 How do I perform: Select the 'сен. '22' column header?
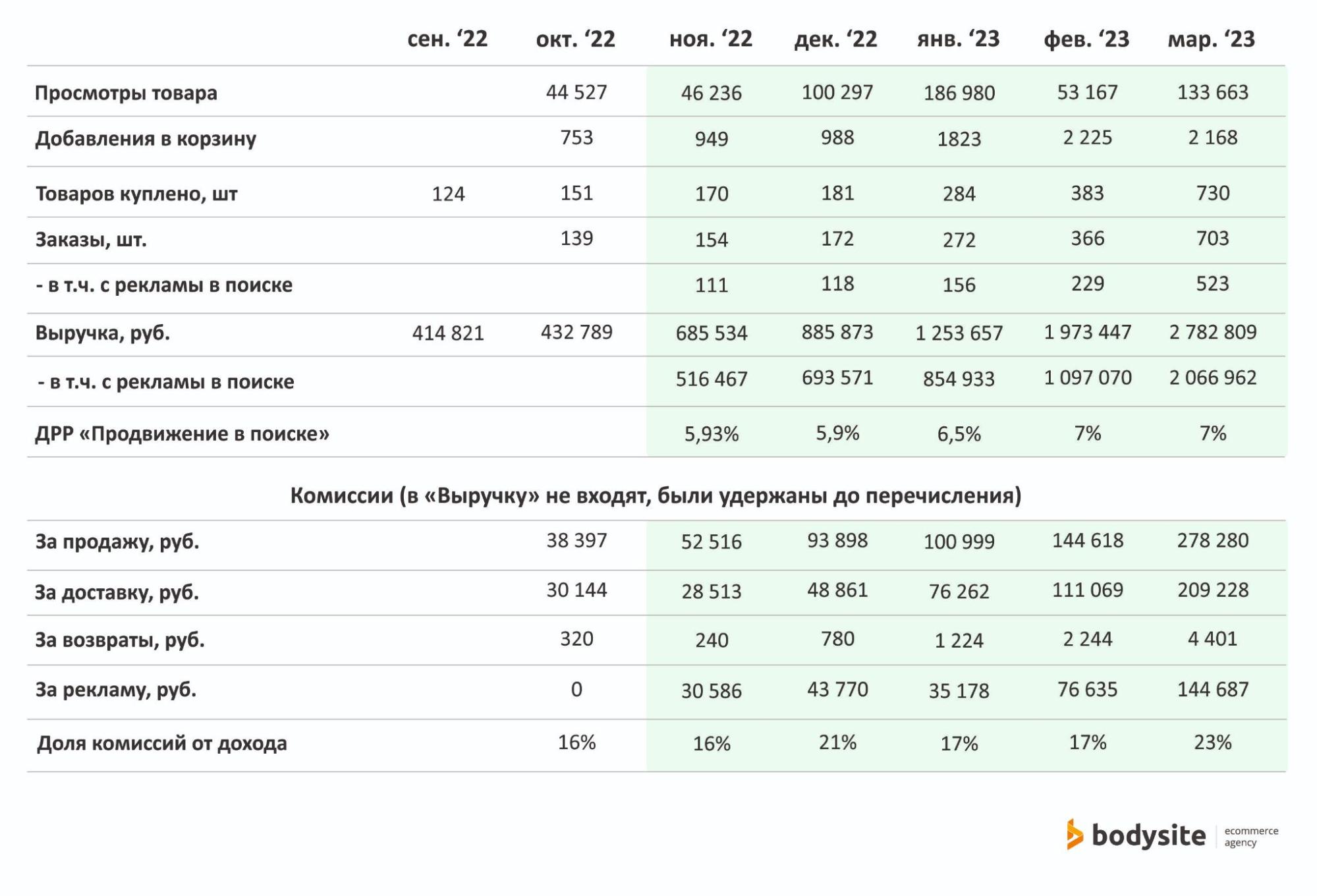[447, 39]
